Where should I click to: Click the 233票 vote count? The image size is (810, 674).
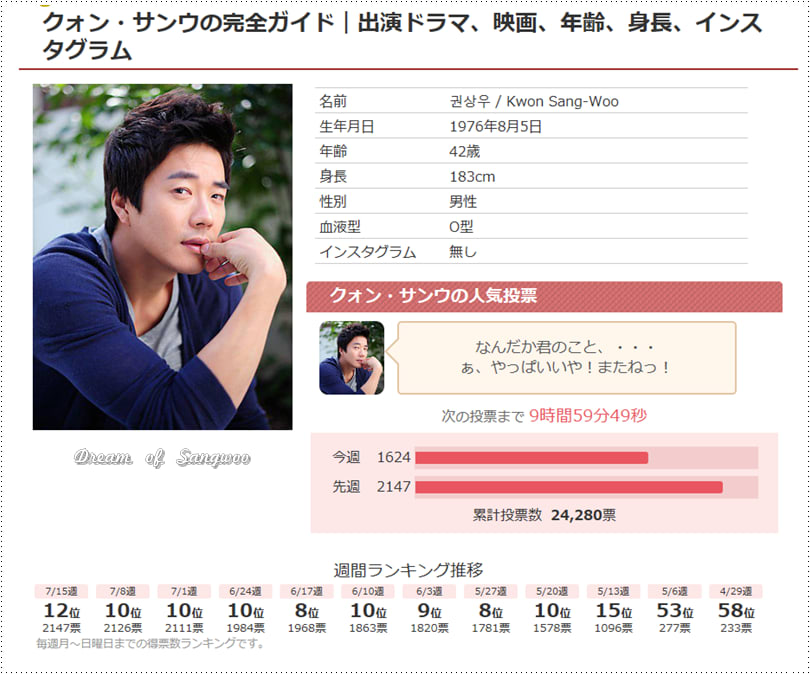click(736, 629)
